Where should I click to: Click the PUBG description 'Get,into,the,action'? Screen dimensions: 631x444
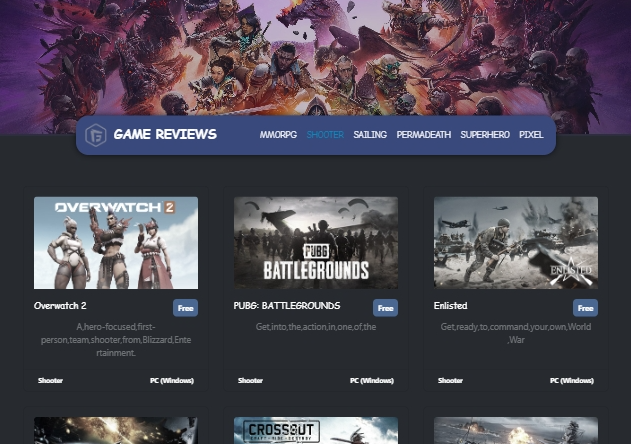[316, 327]
